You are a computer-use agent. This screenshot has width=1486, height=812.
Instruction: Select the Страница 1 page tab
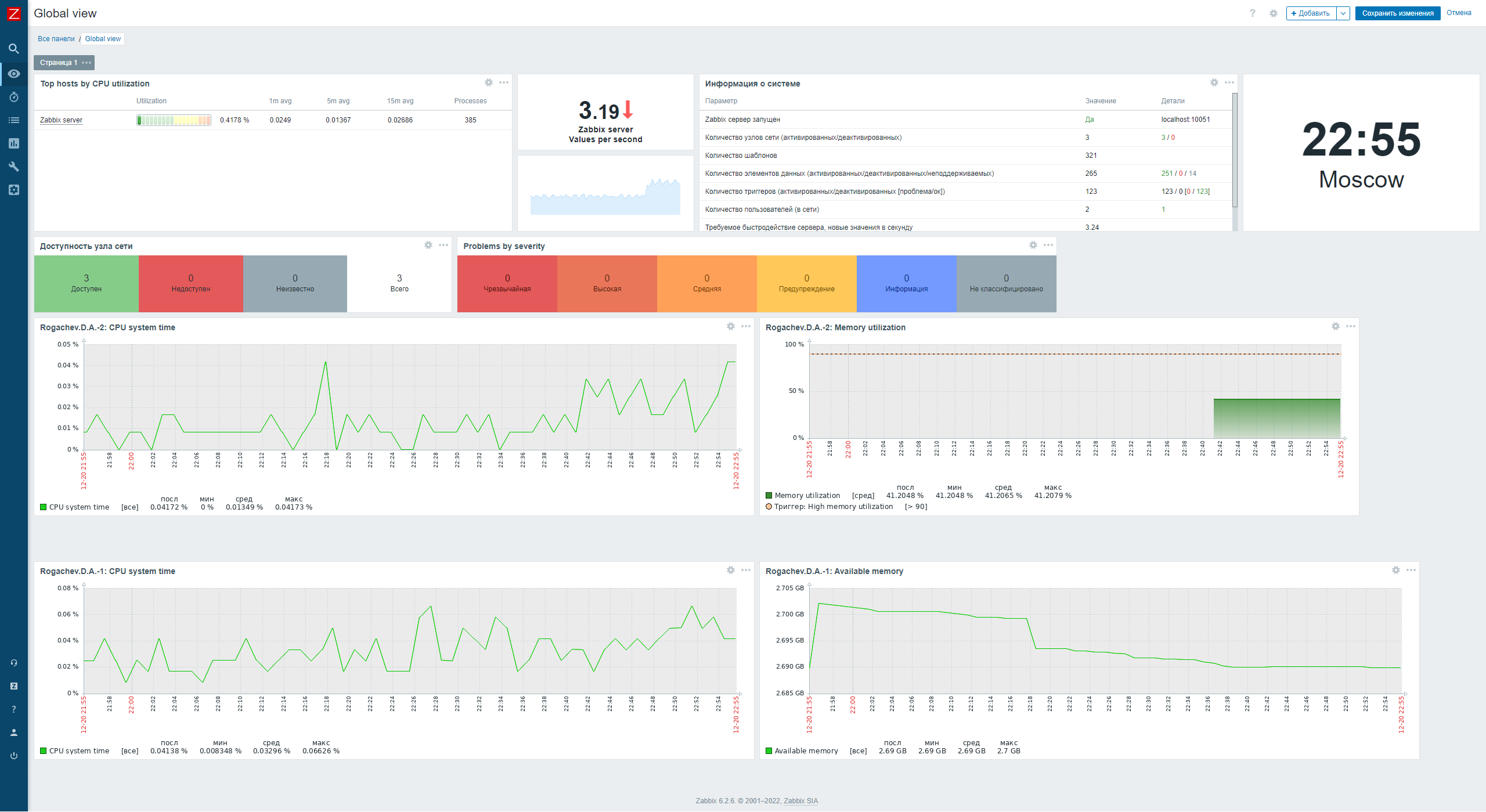point(58,63)
